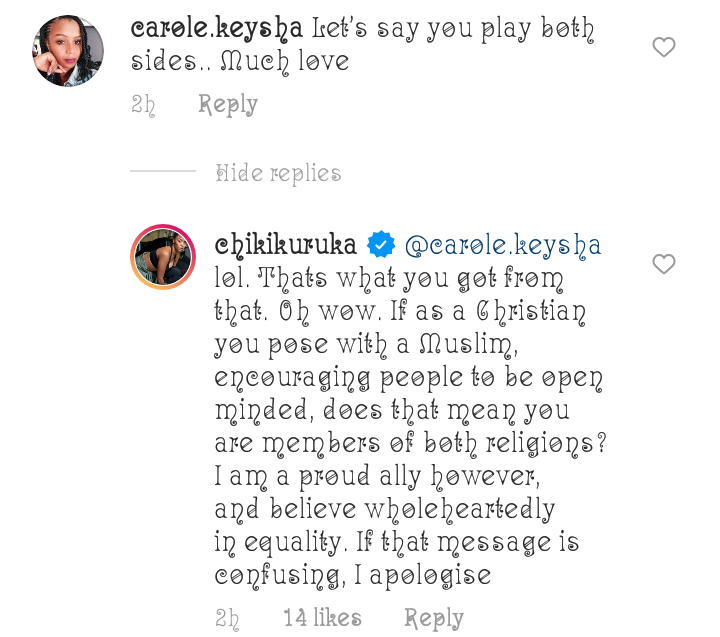Click the blue verified badge next to chikikuruka

(381, 245)
